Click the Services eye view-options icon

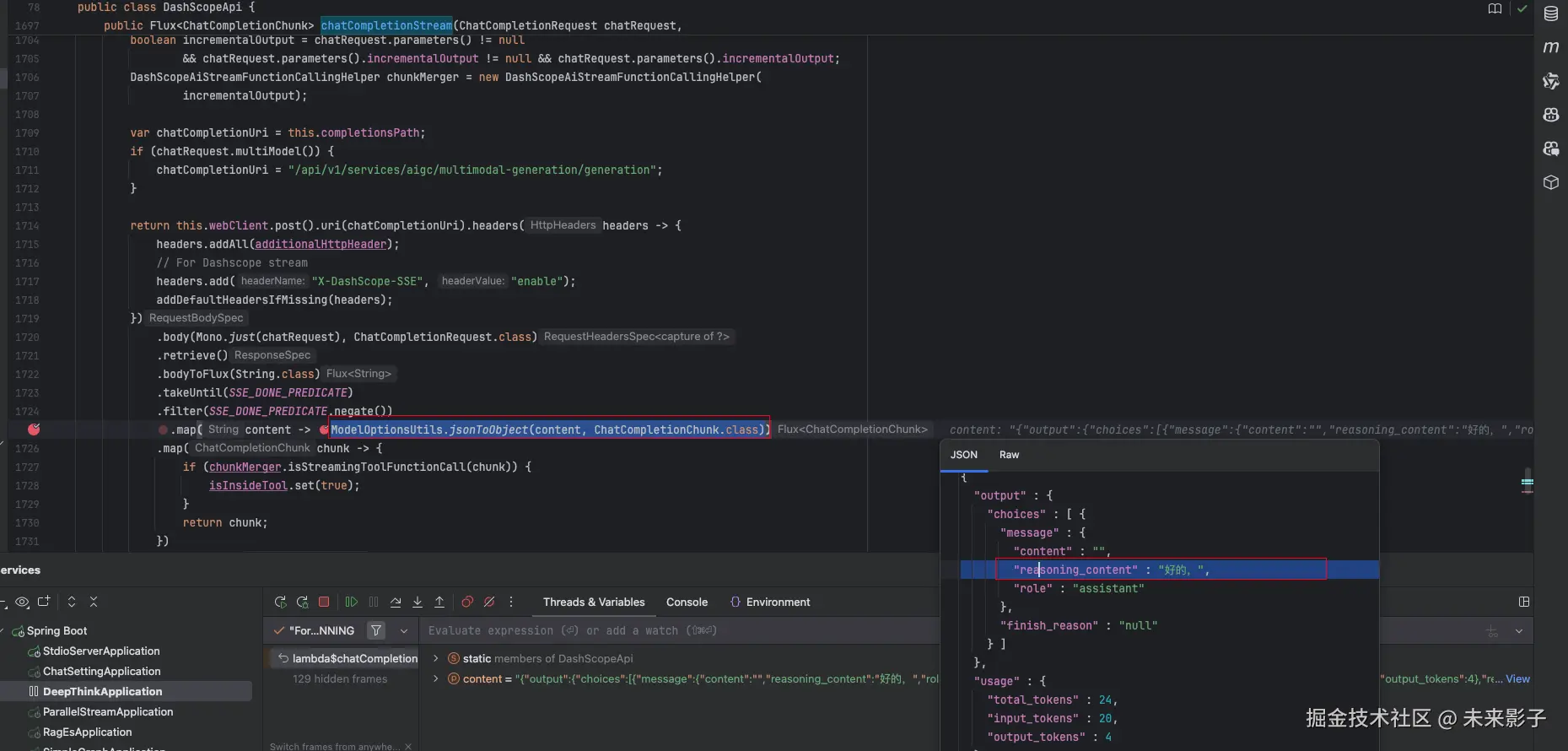(x=22, y=602)
